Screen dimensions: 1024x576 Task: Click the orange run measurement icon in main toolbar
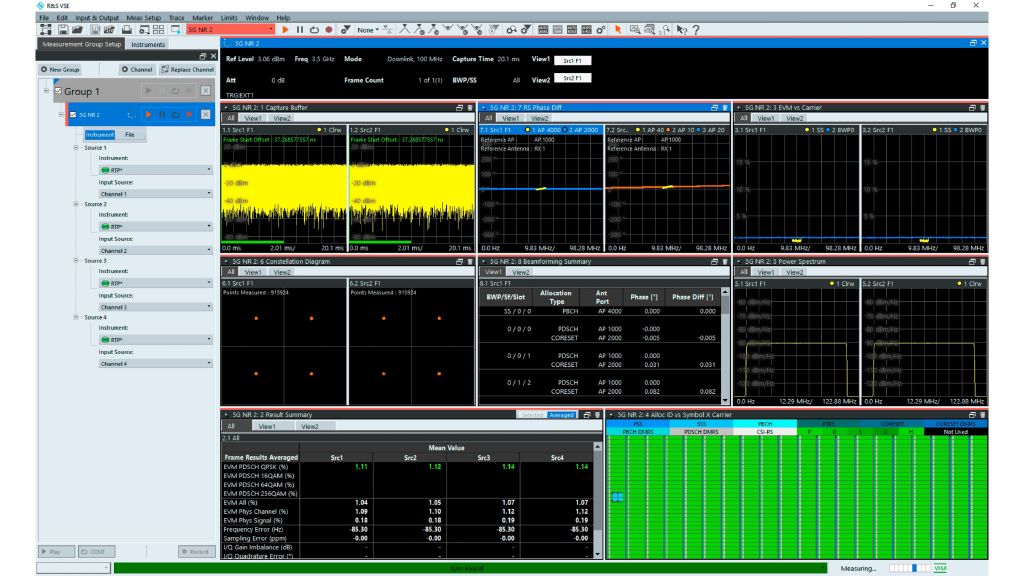(285, 29)
